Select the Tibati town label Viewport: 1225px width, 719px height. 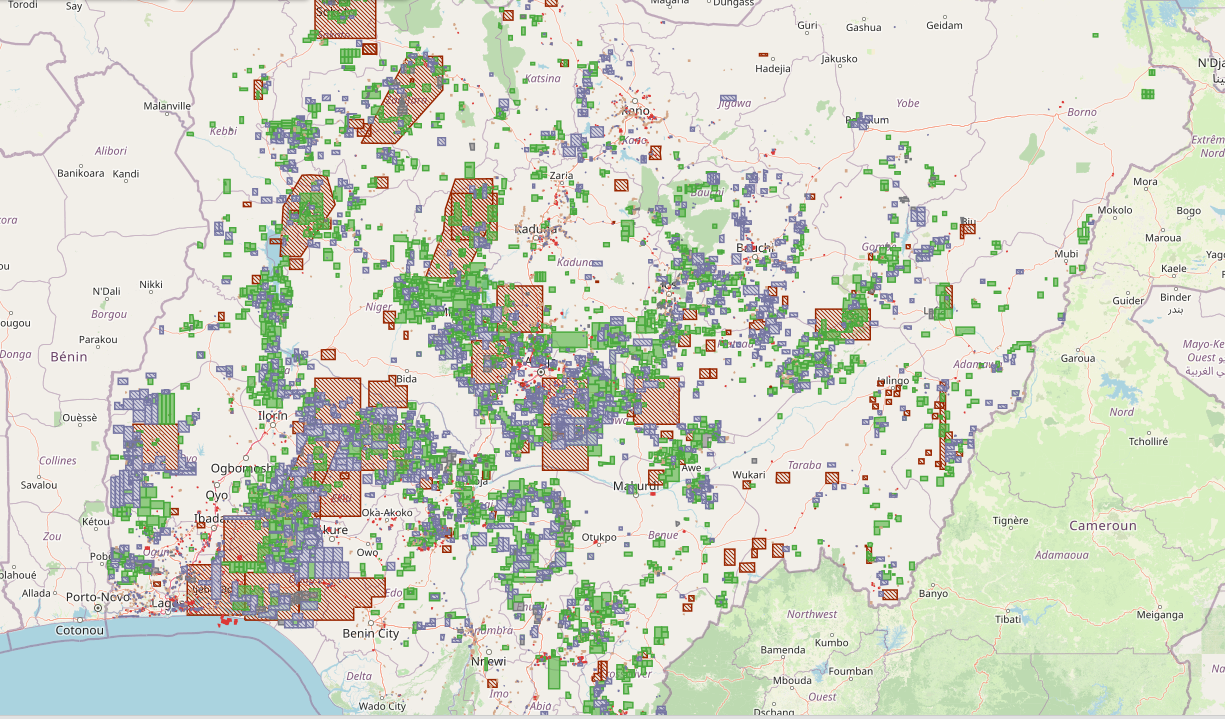pos(1008,619)
